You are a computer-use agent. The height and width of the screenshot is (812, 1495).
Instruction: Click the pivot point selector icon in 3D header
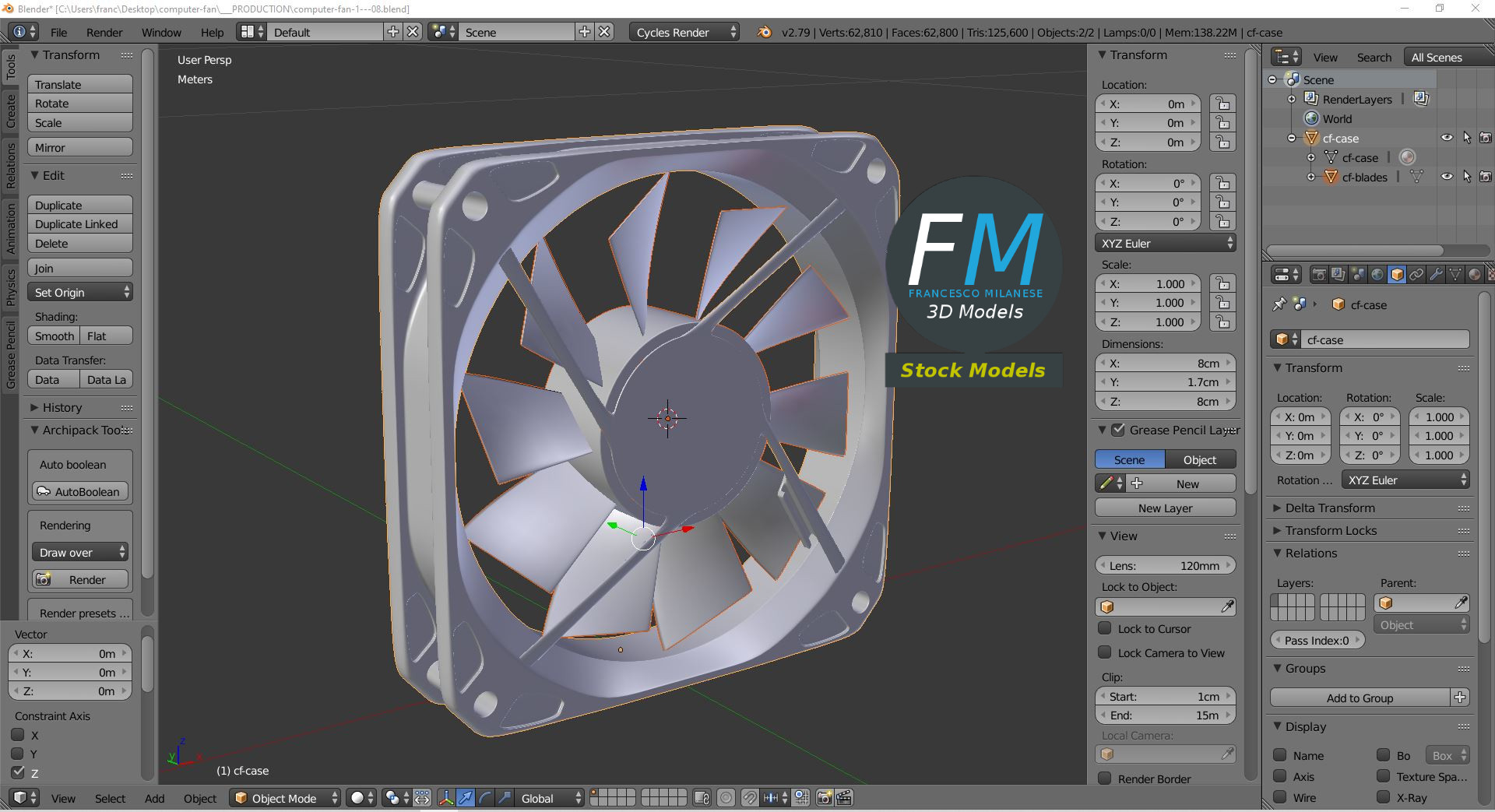[x=397, y=798]
